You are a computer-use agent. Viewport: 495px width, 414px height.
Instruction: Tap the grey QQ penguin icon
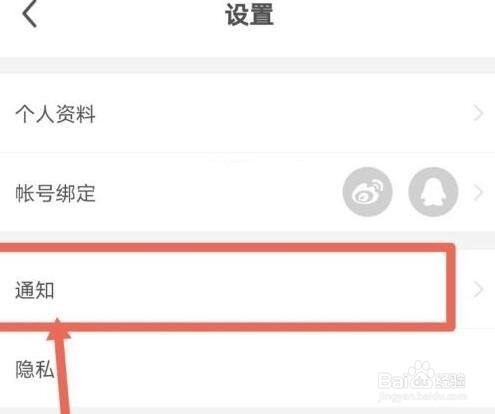[433, 192]
